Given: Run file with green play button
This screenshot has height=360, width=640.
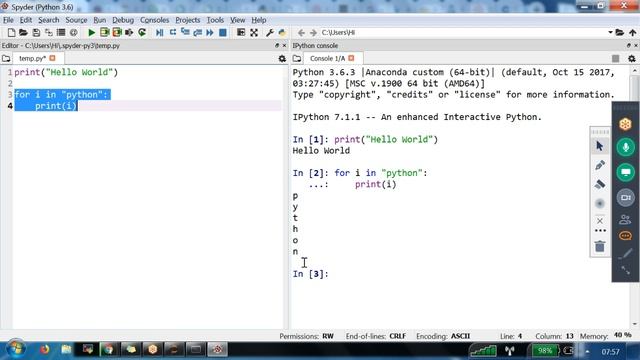Looking at the screenshot, I should [91, 33].
